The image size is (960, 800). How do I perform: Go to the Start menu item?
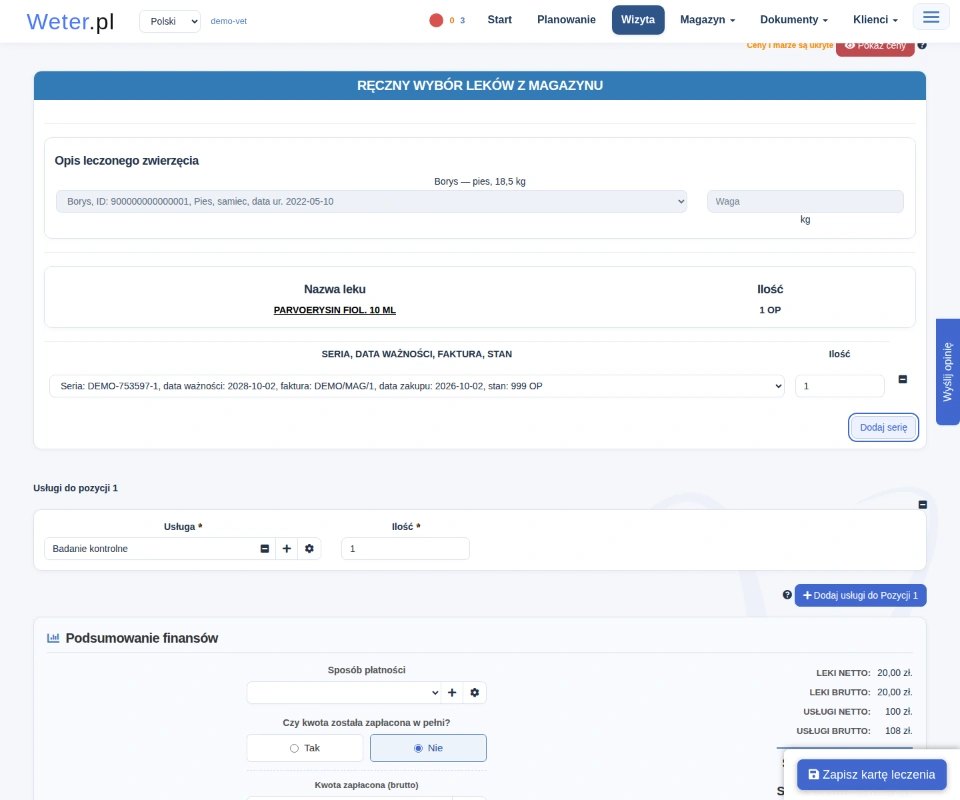pyautogui.click(x=500, y=20)
